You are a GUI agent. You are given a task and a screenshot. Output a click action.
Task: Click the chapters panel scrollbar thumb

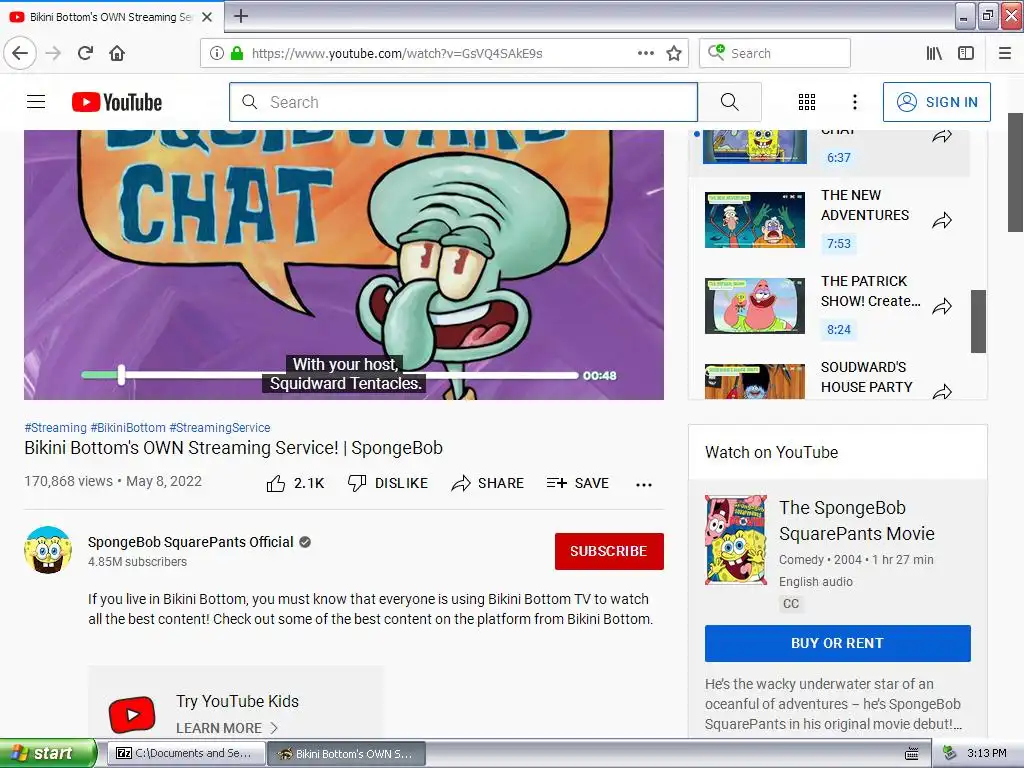(978, 321)
